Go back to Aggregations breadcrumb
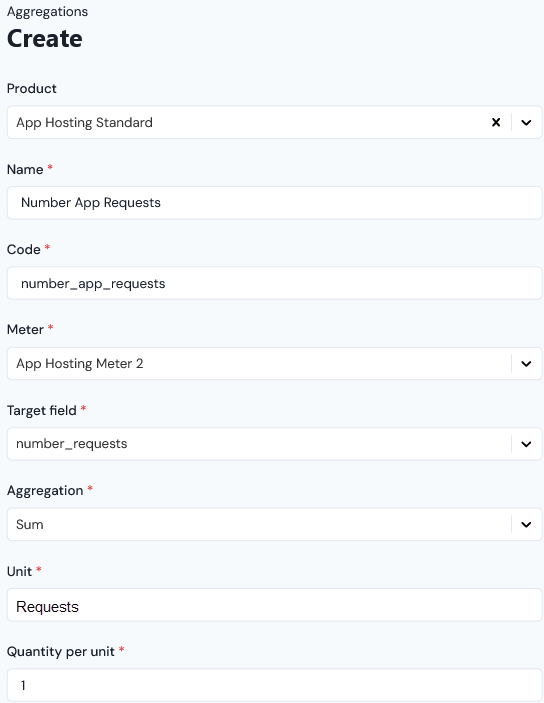The height and width of the screenshot is (703, 544). (48, 12)
